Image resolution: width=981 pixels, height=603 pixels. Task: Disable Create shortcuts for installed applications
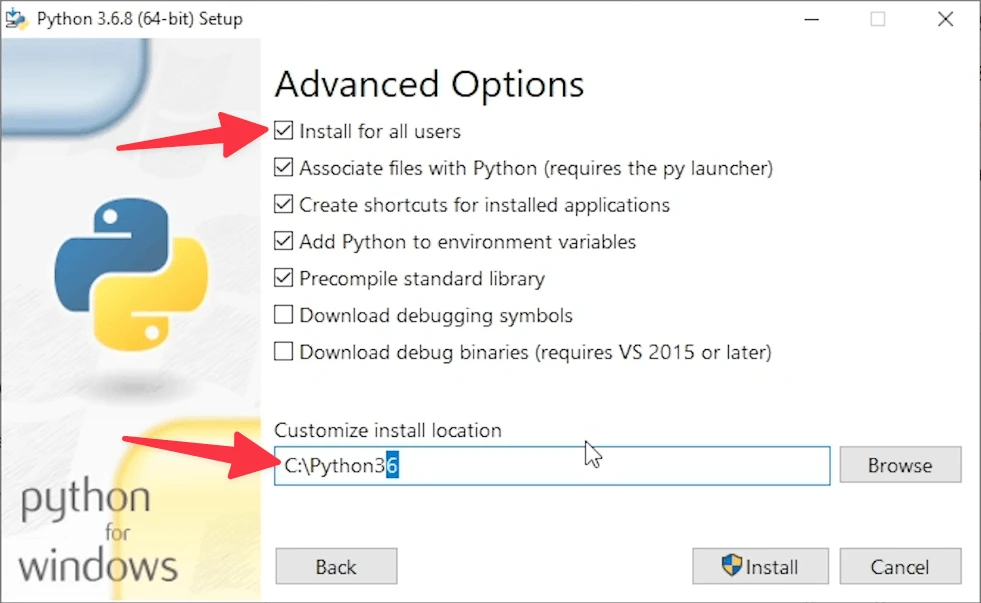tap(284, 205)
